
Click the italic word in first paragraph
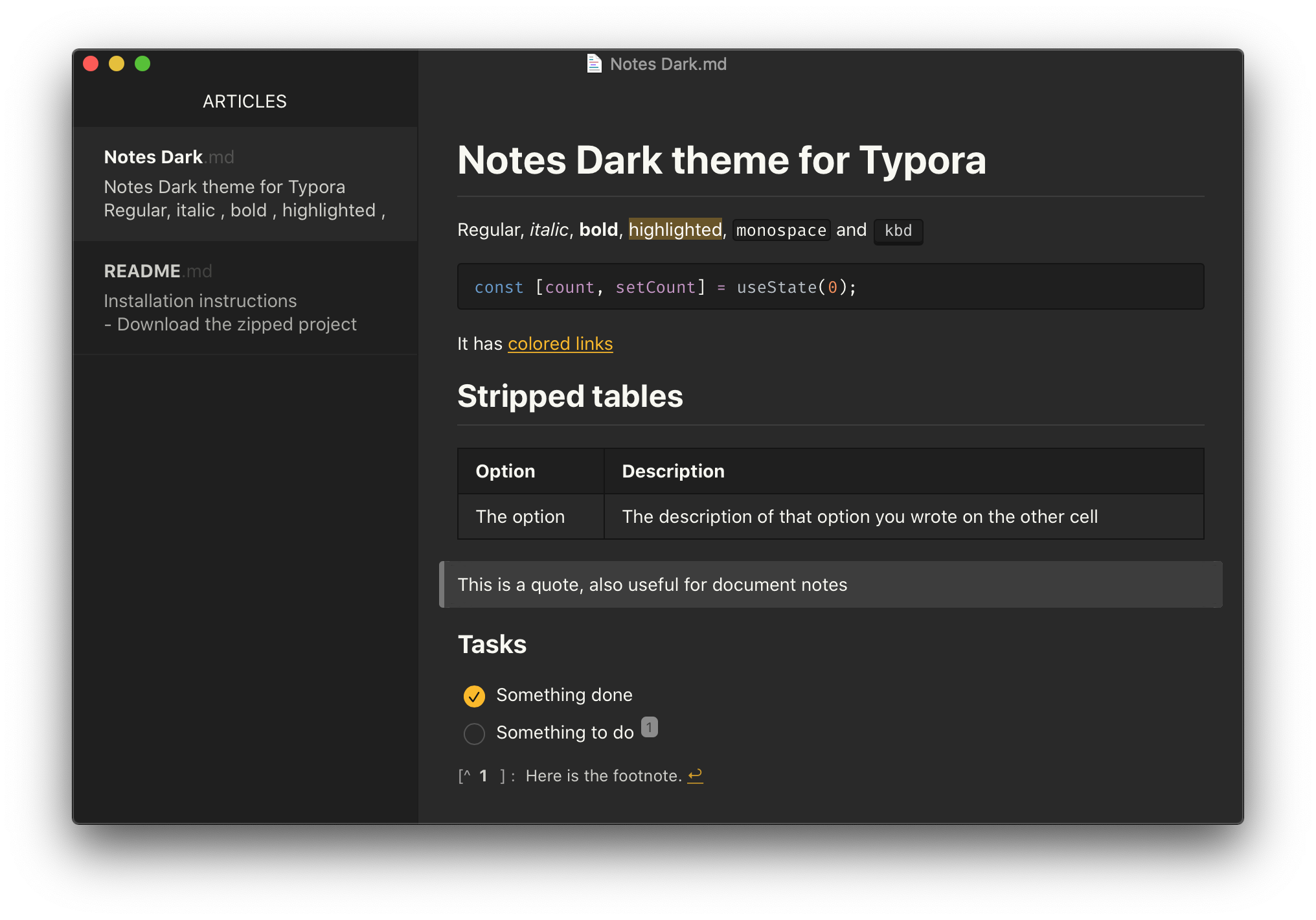pos(549,230)
